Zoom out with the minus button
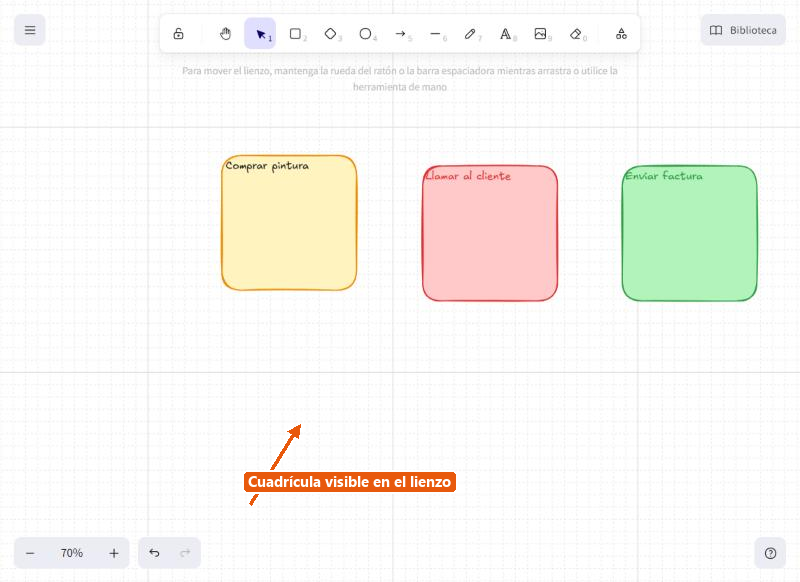Screen dimensions: 800x582 point(30,553)
